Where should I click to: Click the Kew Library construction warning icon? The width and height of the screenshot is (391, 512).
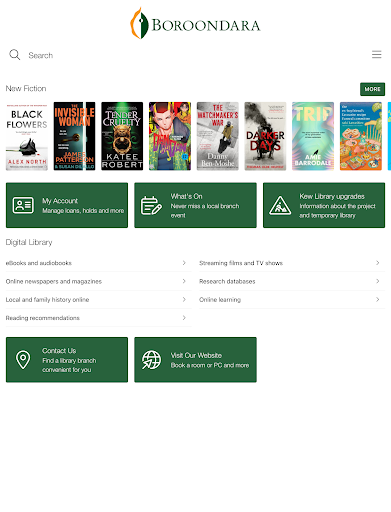click(280, 205)
